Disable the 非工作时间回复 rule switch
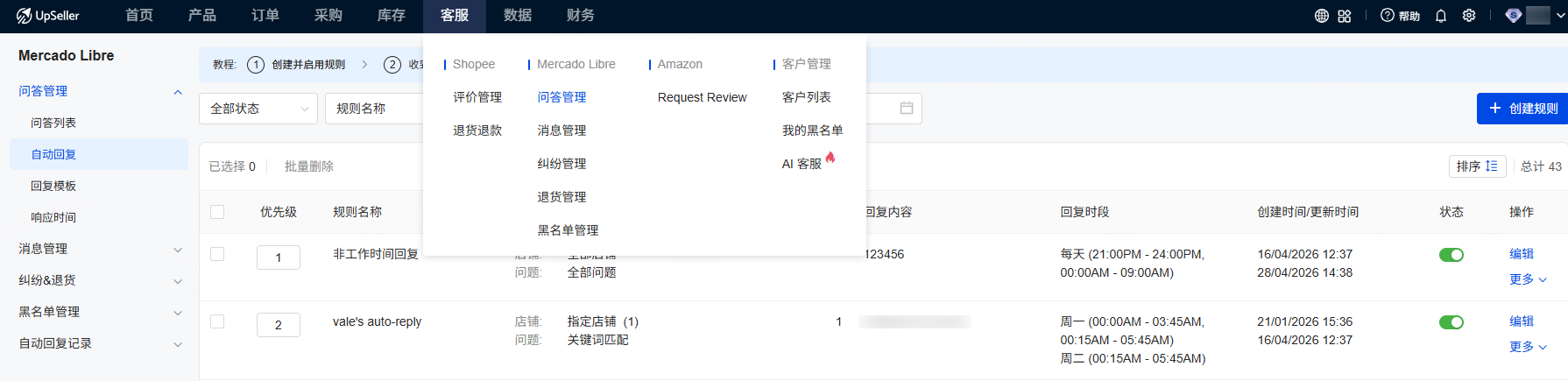This screenshot has height=381, width=1568. click(x=1451, y=255)
